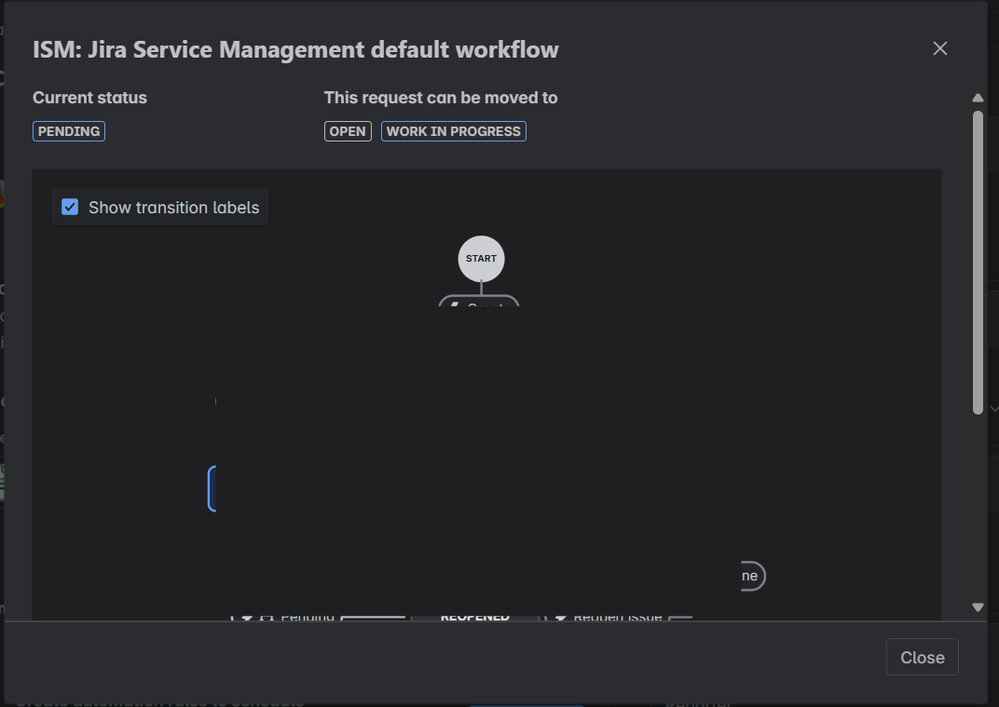This screenshot has width=999, height=707.
Task: Click the partially visible Done status node
Action: pyautogui.click(x=750, y=575)
